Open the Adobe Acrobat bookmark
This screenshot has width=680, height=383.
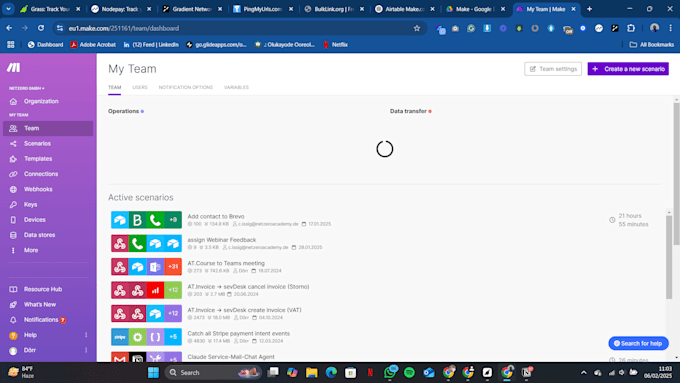pos(93,45)
